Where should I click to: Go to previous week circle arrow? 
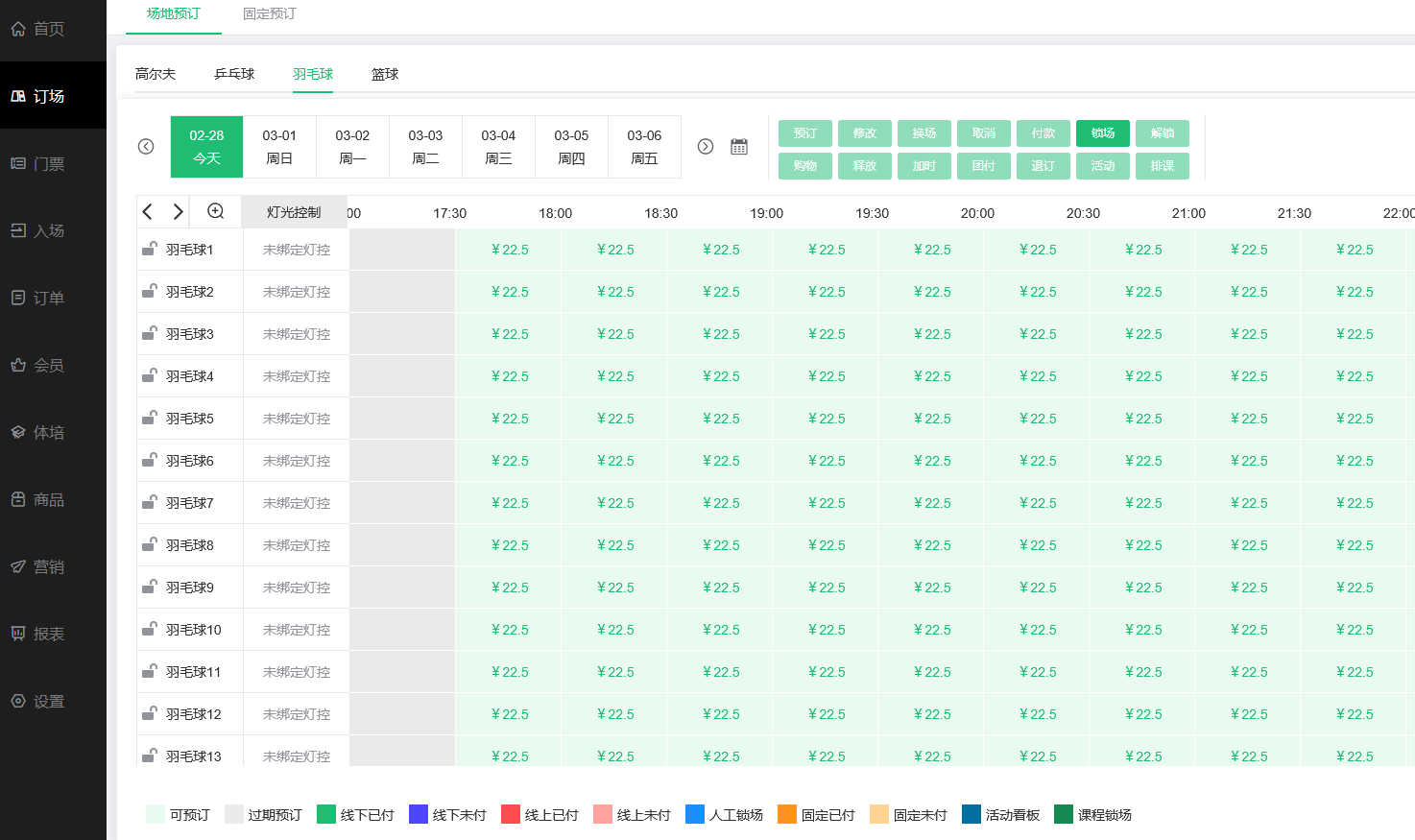click(x=146, y=147)
